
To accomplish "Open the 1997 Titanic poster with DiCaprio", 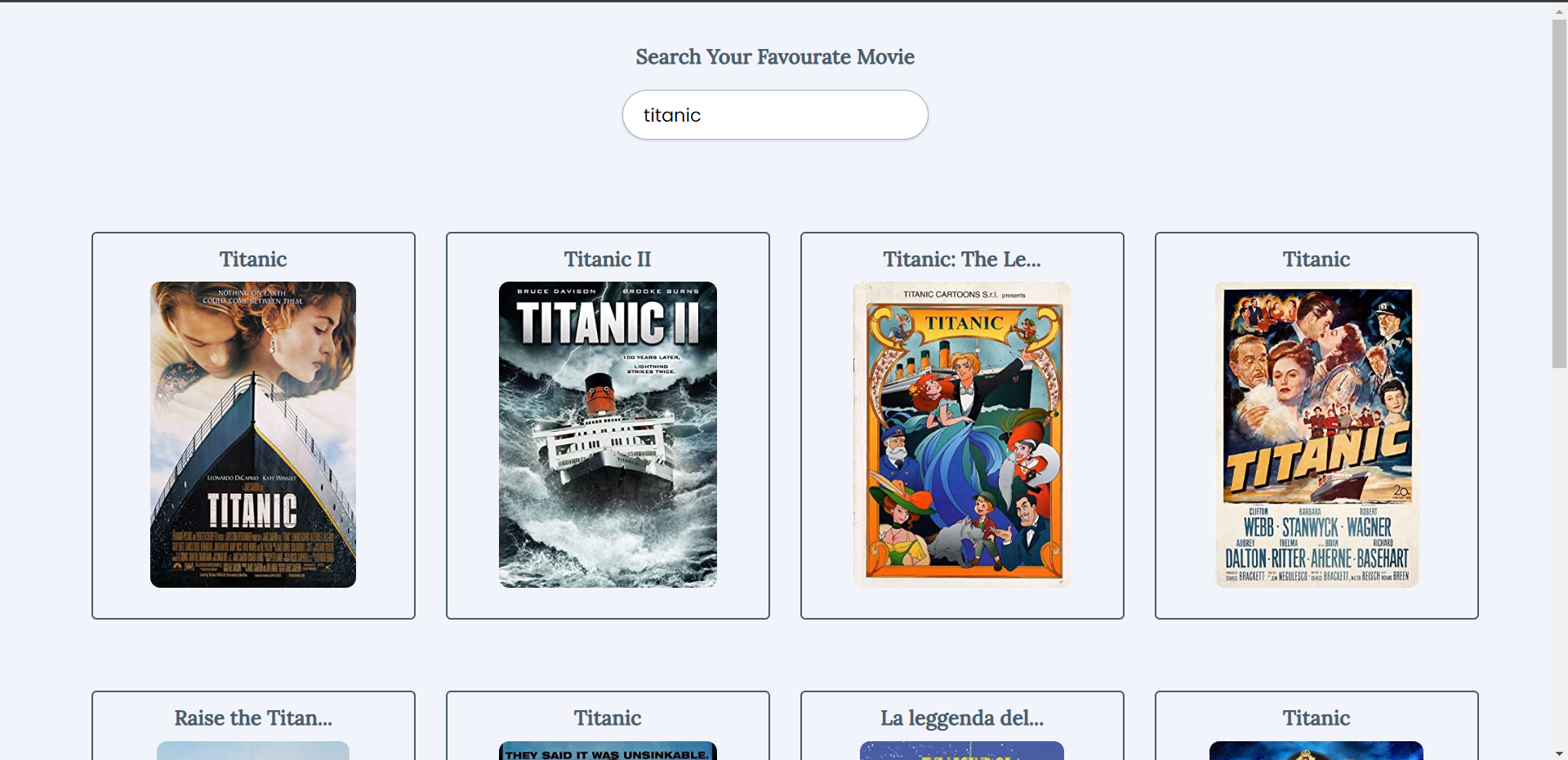I will (253, 434).
